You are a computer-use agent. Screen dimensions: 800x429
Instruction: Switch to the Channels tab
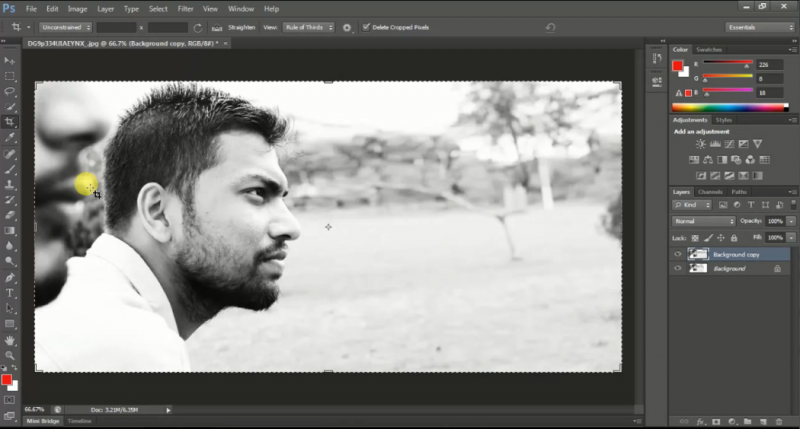click(x=710, y=192)
